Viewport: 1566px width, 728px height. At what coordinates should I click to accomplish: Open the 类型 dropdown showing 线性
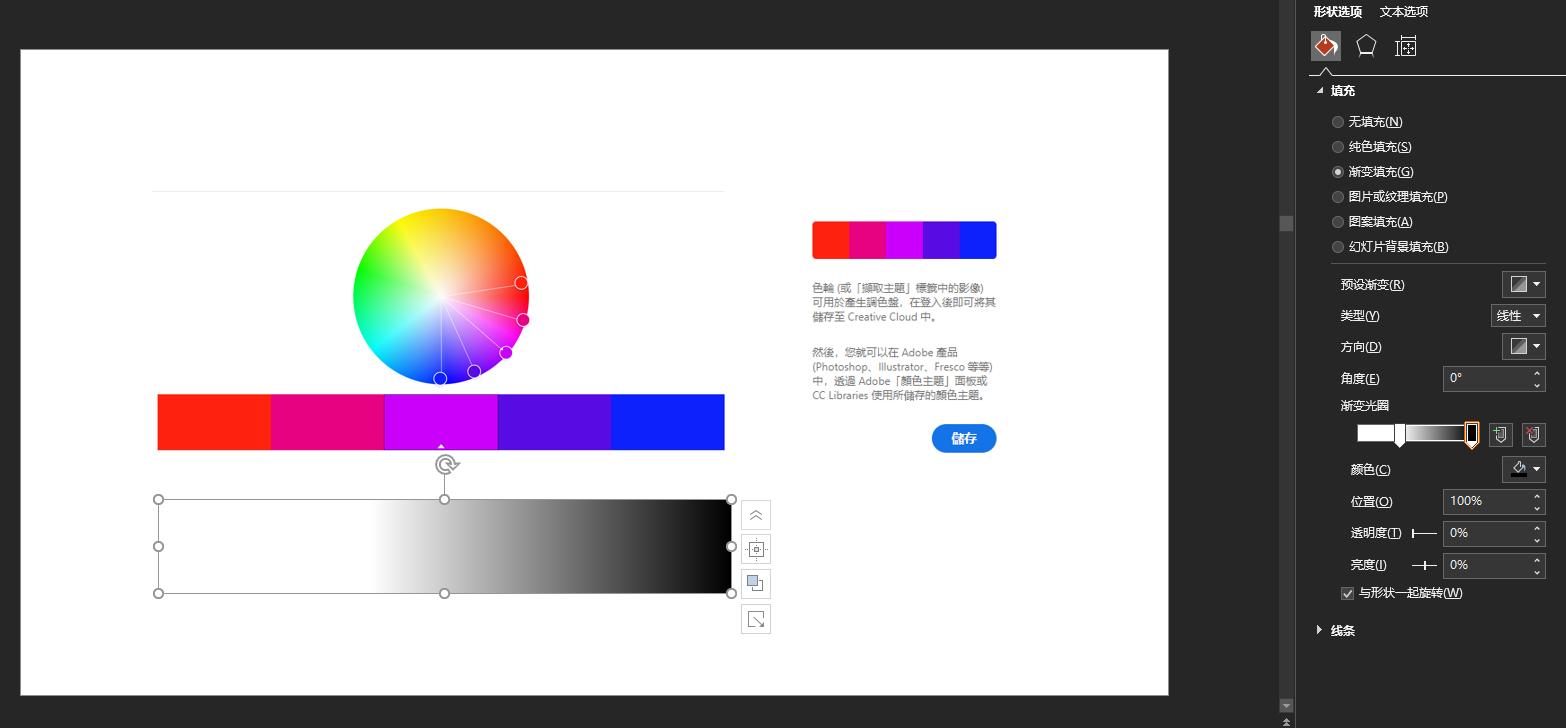(1518, 316)
